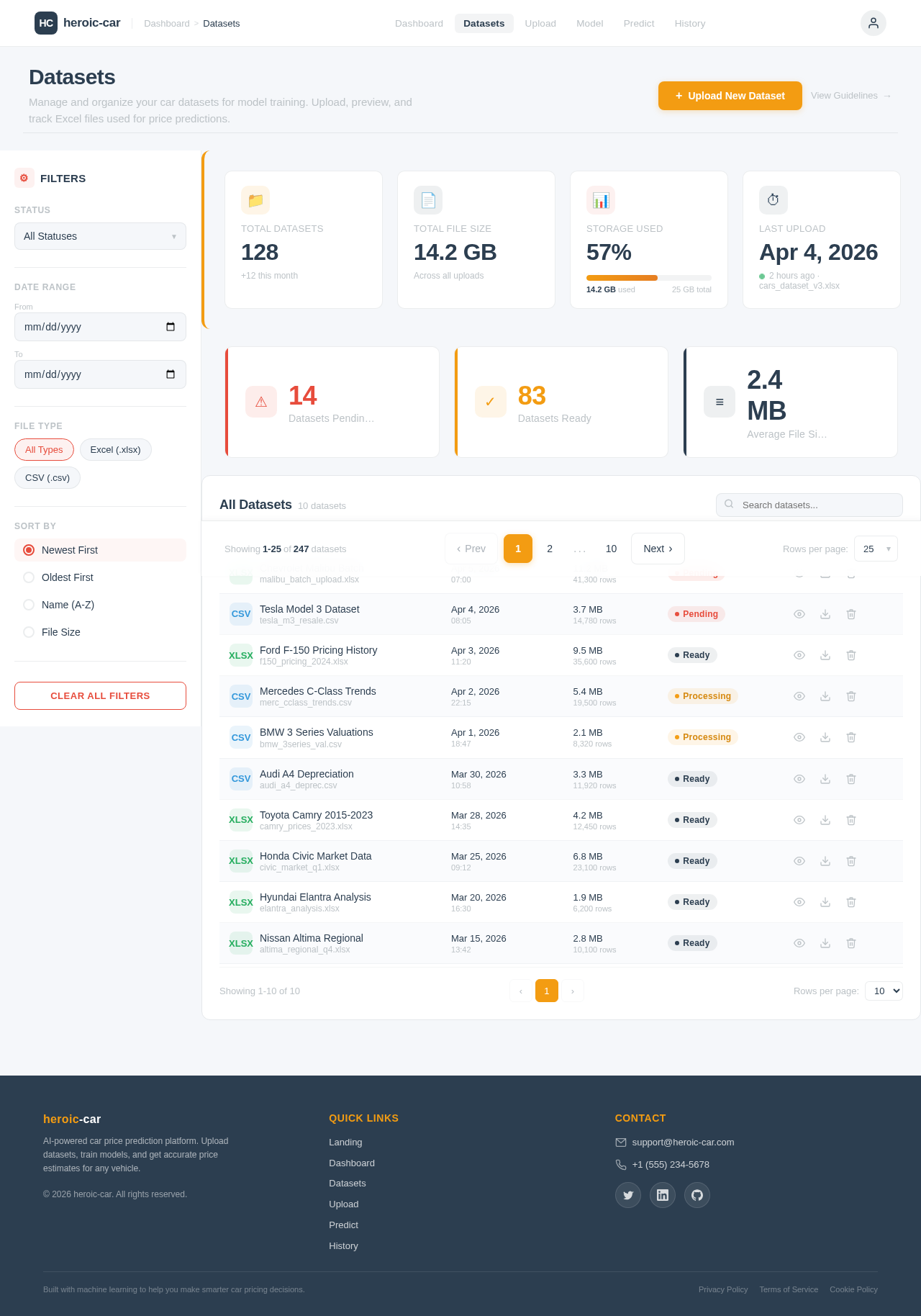Select the Datasets tab in top nav

coord(484,24)
